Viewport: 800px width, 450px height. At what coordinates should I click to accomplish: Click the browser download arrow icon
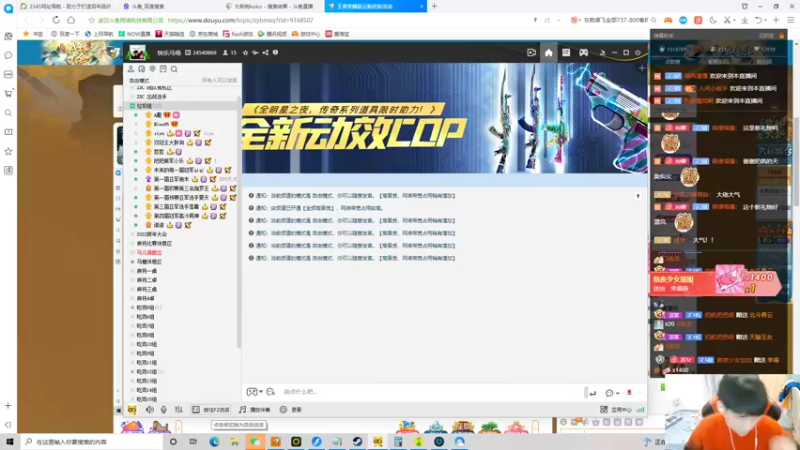click(x=744, y=20)
